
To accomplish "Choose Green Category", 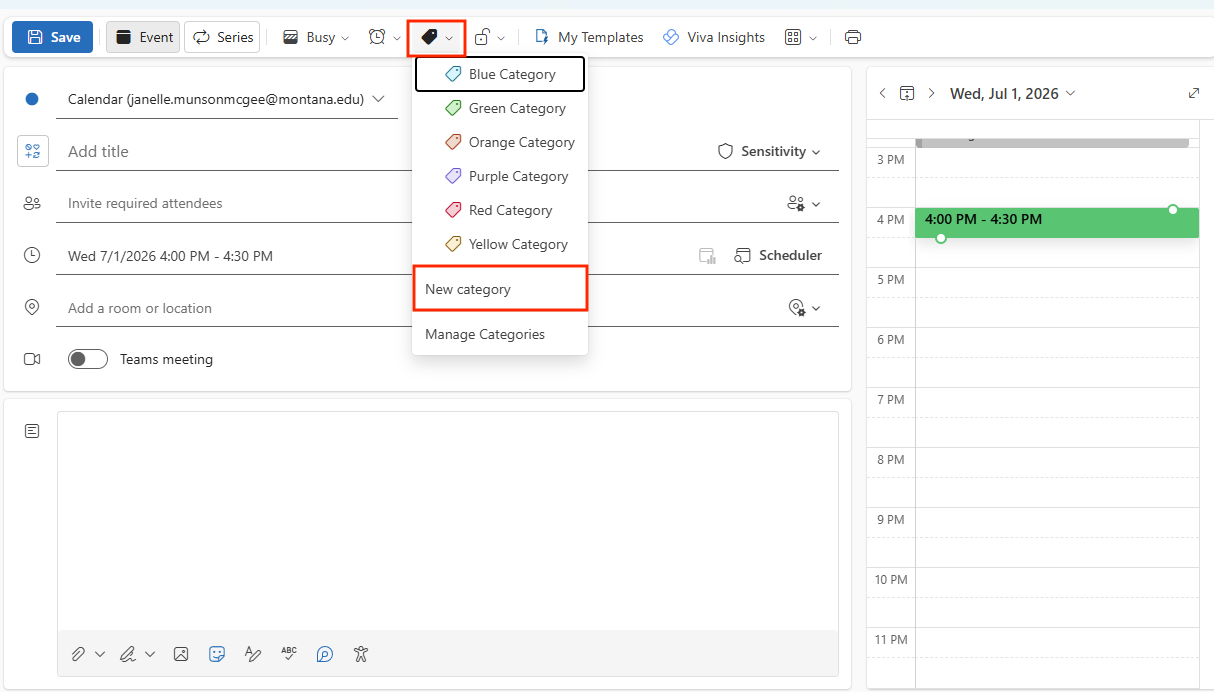I will coord(500,108).
